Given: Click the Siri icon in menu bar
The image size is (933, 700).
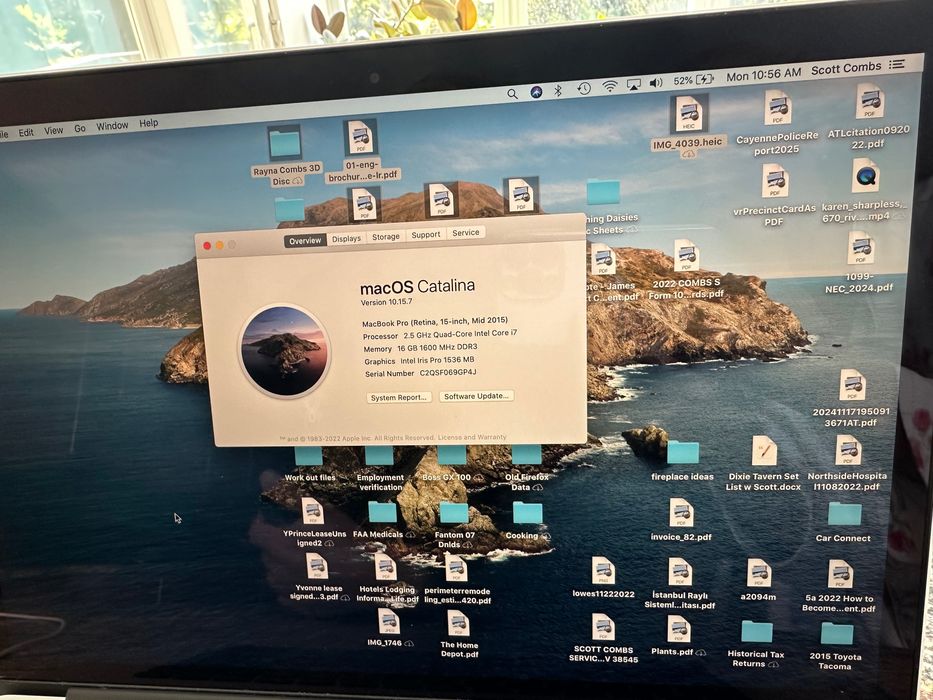Looking at the screenshot, I should (x=536, y=92).
